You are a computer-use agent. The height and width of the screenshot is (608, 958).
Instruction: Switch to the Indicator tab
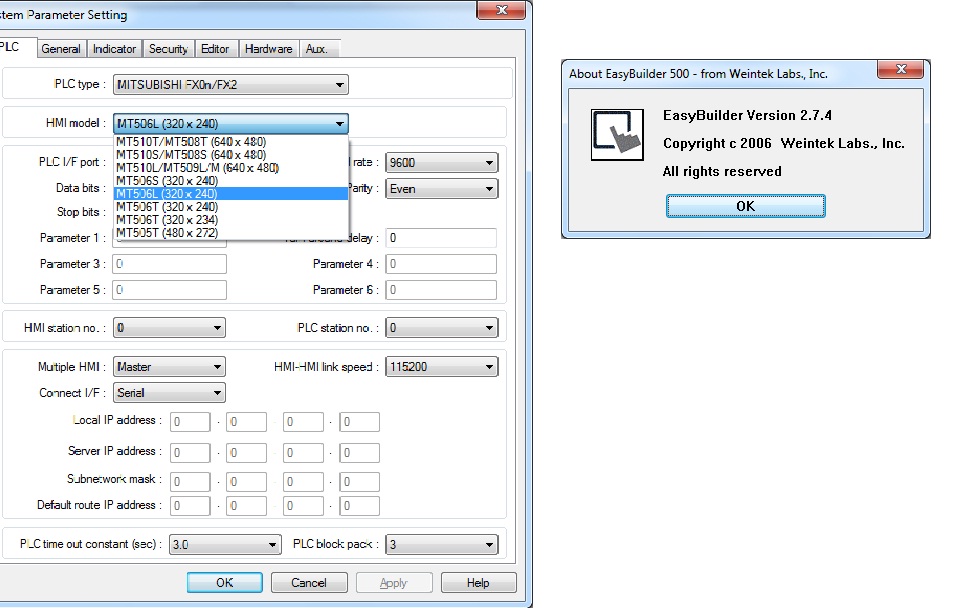click(114, 49)
